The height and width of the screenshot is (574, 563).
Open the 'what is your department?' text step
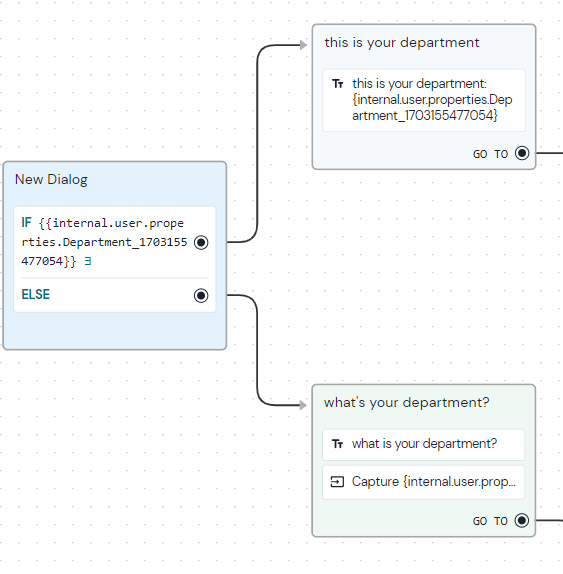tap(424, 444)
